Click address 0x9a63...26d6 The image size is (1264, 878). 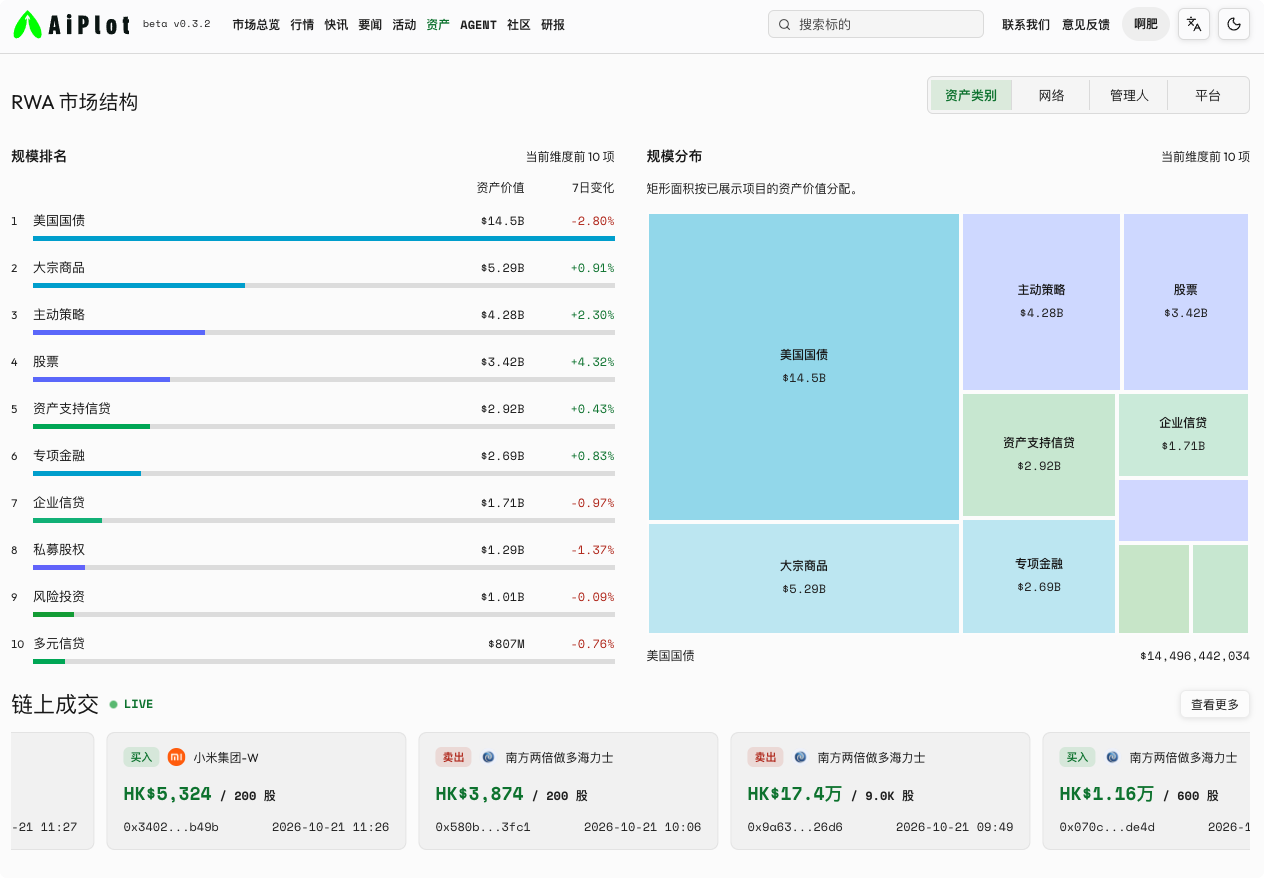pyautogui.click(x=795, y=827)
